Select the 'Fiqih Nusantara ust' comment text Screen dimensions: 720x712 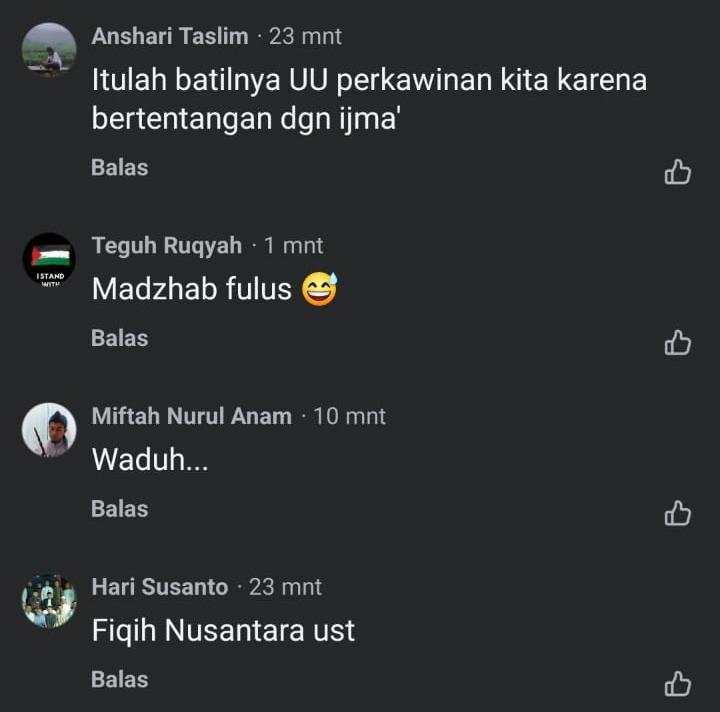[x=223, y=630]
